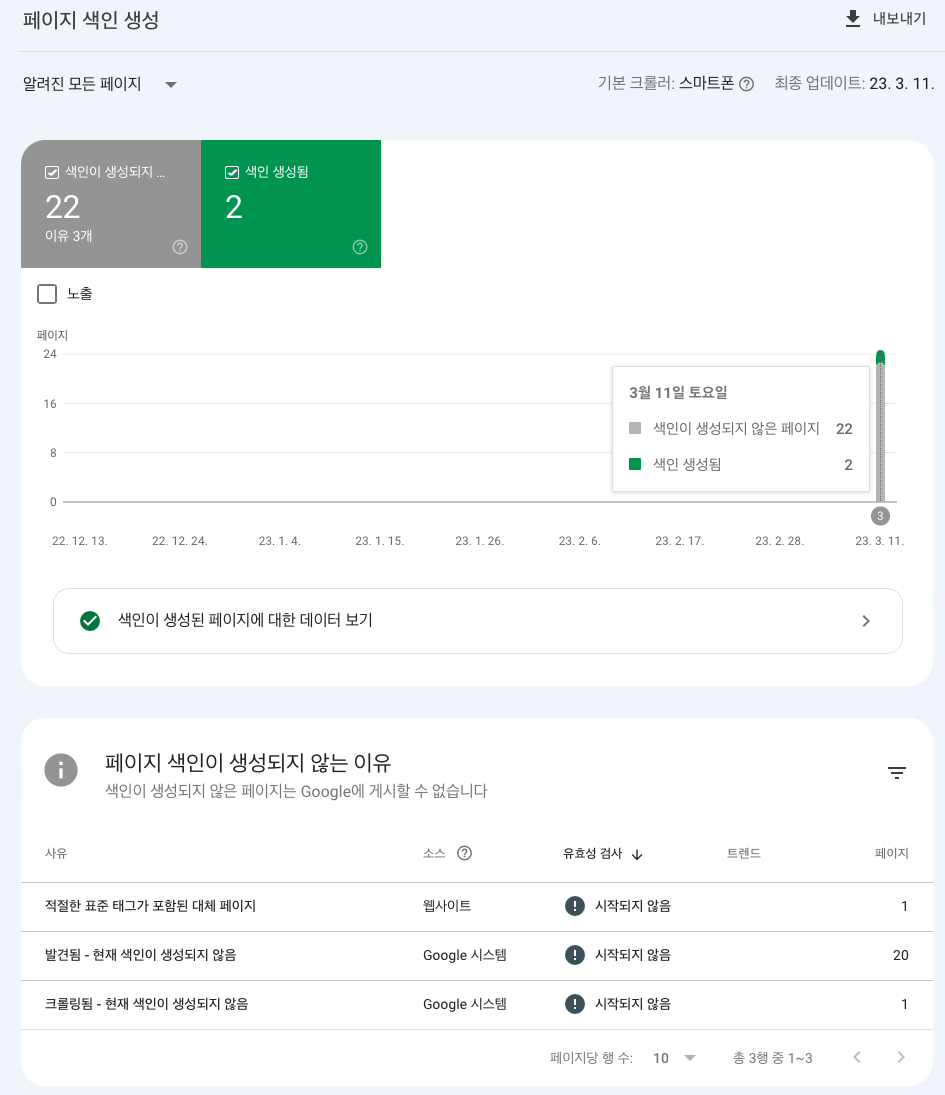This screenshot has height=1095, width=945.
Task: Click the info icon beside 페이지 색인이 생성되지 않는 이유
Action: tap(61, 770)
